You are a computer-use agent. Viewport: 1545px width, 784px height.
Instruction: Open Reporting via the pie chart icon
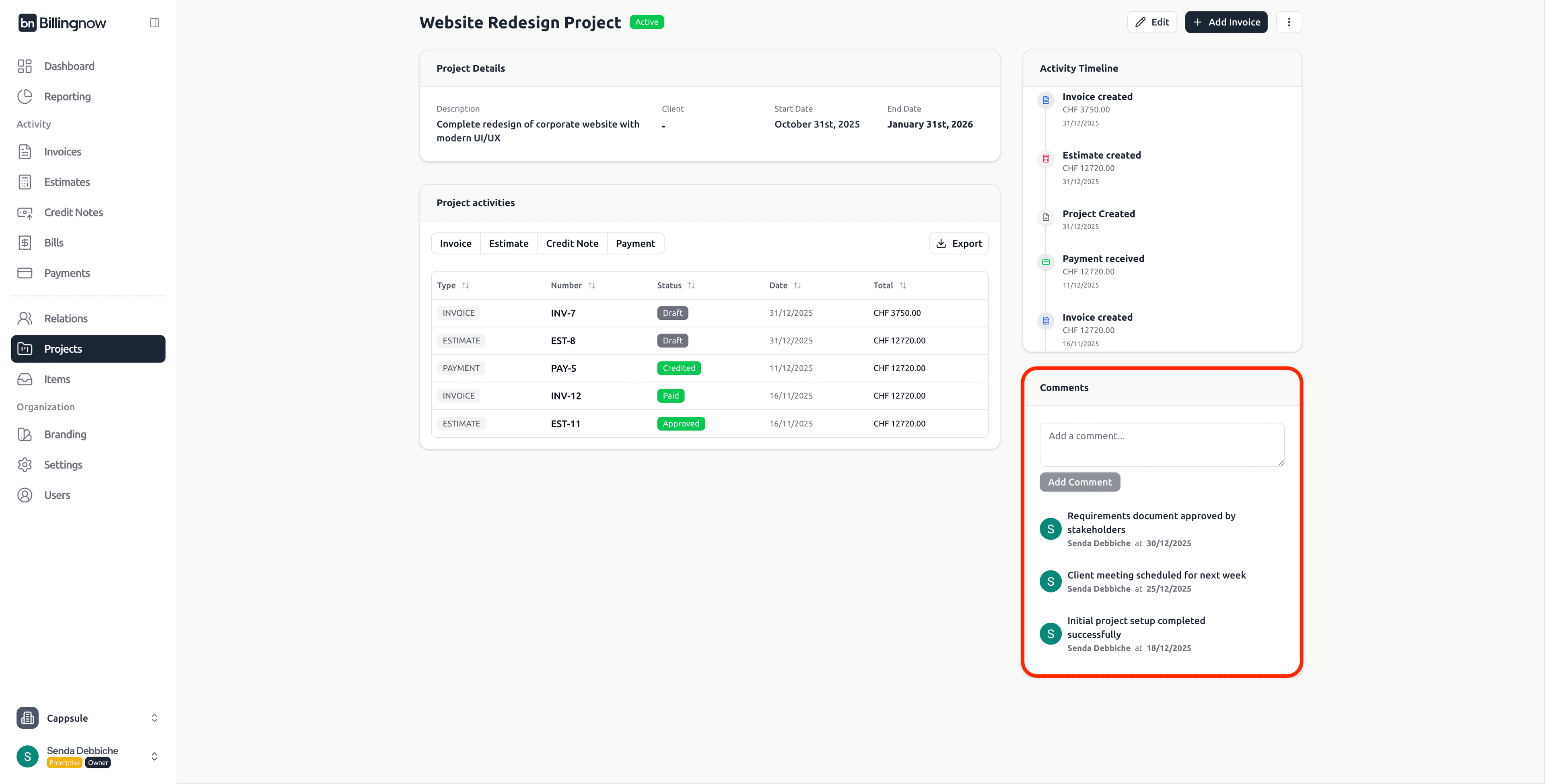25,96
